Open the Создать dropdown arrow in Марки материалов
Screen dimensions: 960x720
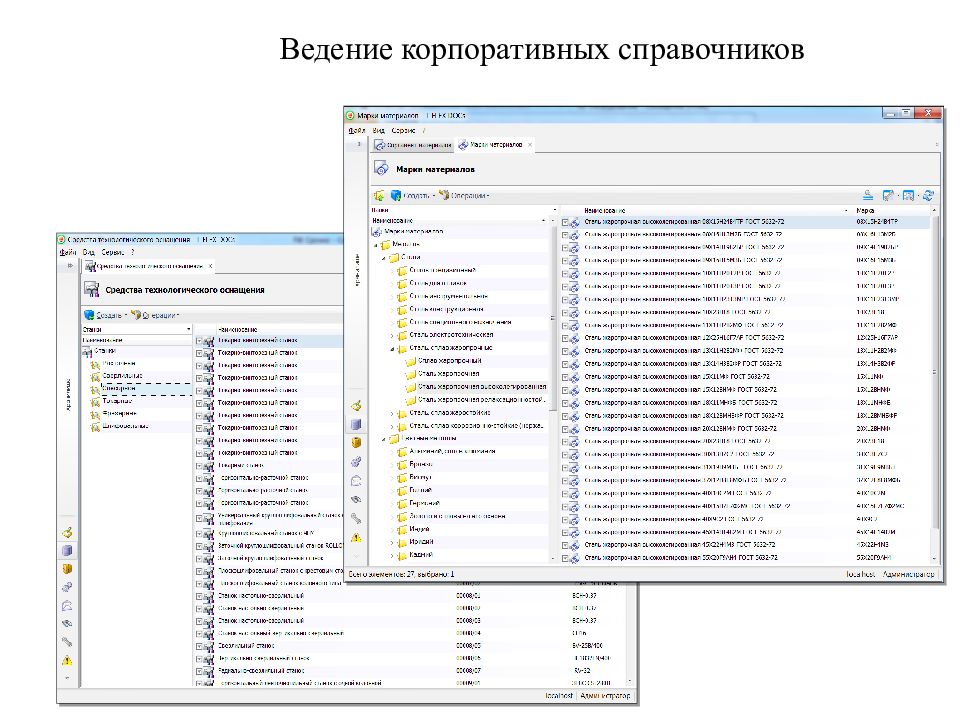coord(433,196)
